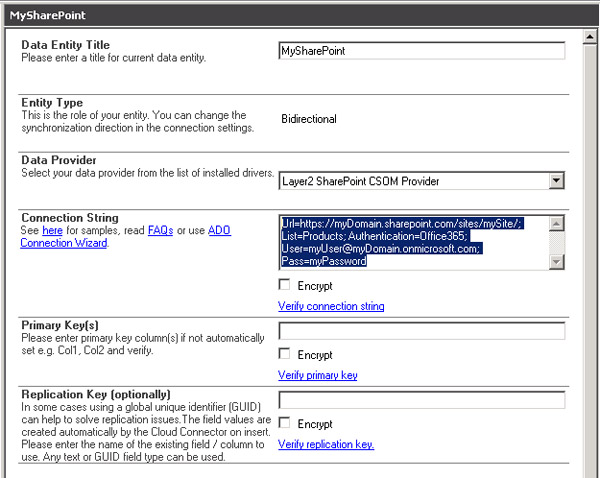Click the Verify connection string link

331,306
